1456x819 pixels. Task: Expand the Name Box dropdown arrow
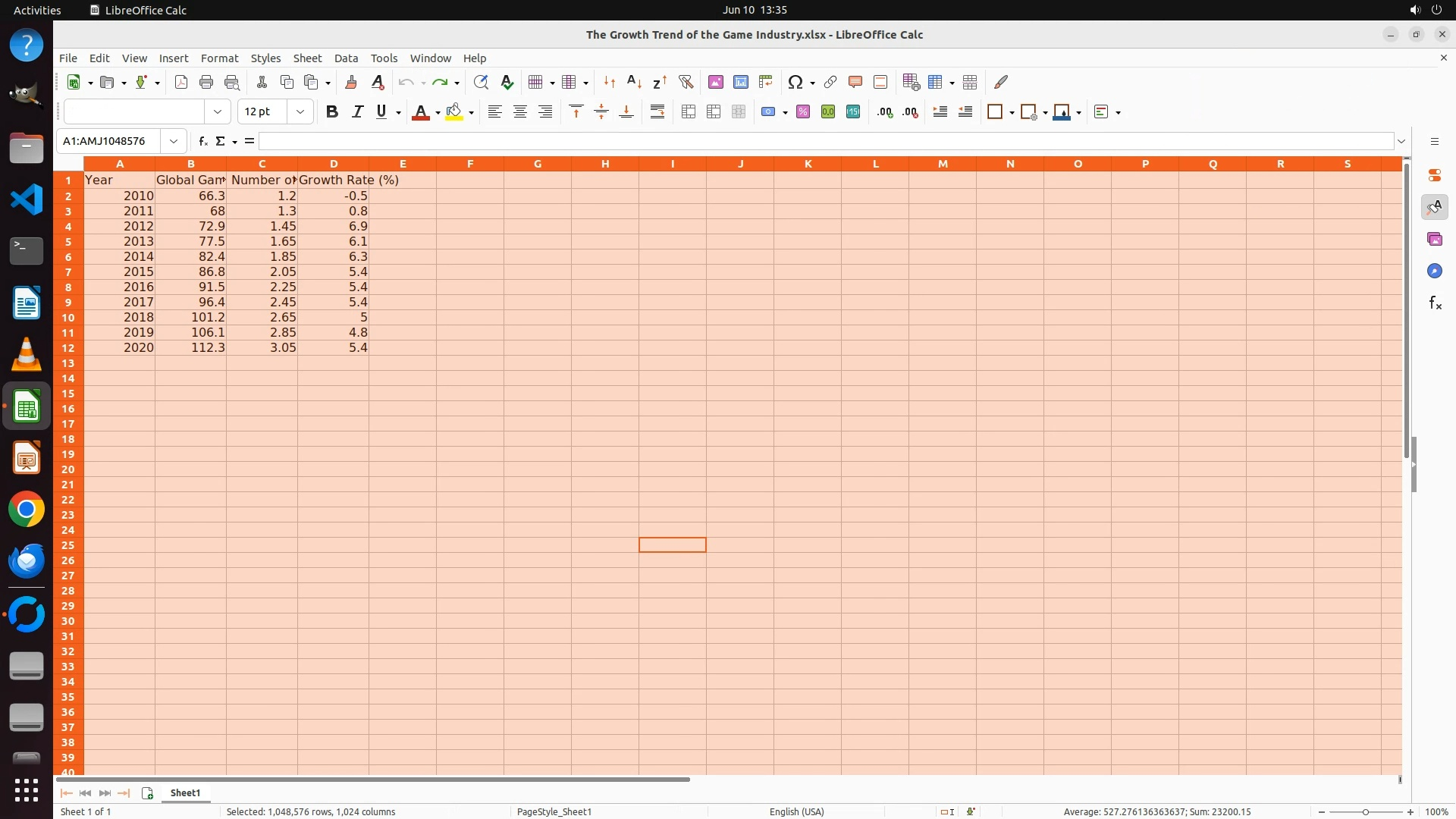[x=174, y=141]
